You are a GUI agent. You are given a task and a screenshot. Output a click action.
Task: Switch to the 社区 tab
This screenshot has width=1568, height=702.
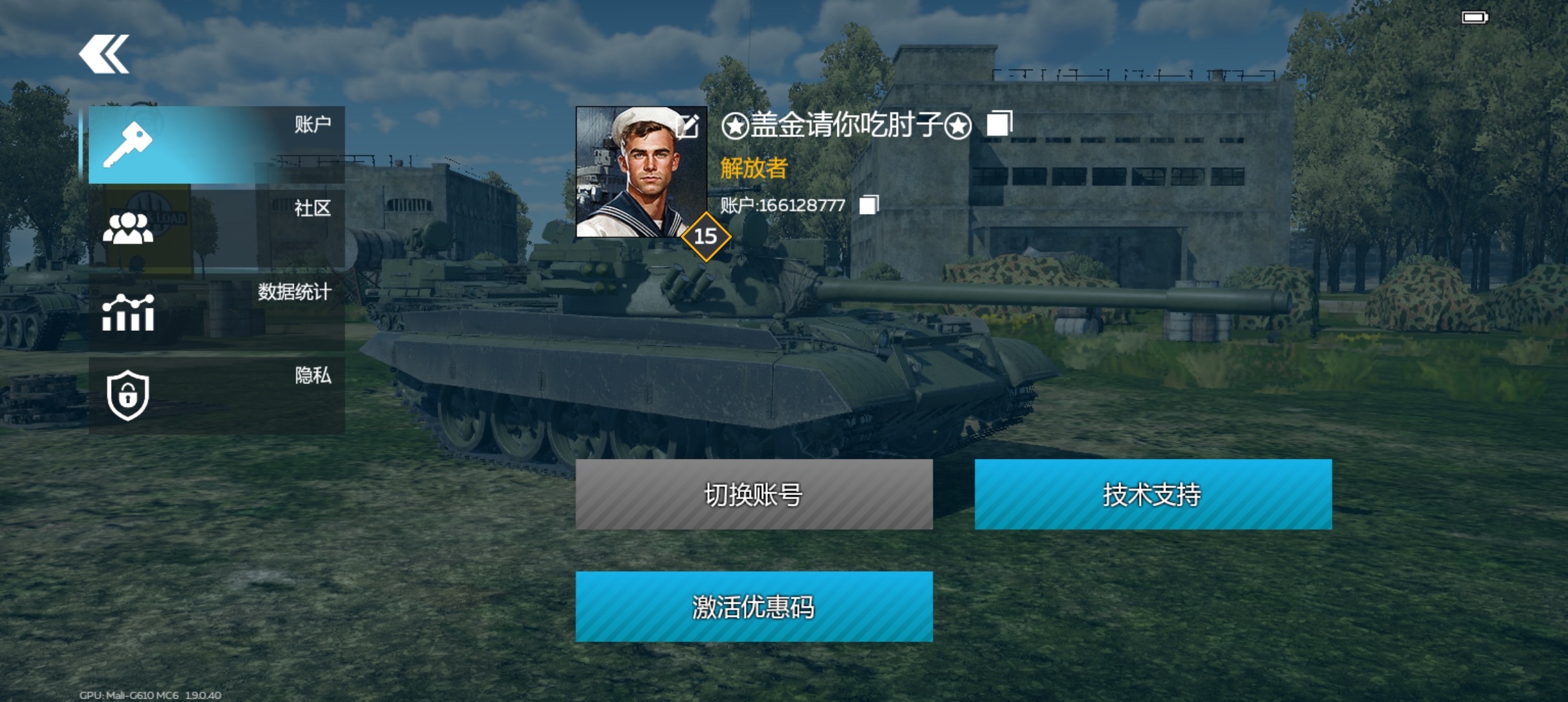[x=216, y=229]
